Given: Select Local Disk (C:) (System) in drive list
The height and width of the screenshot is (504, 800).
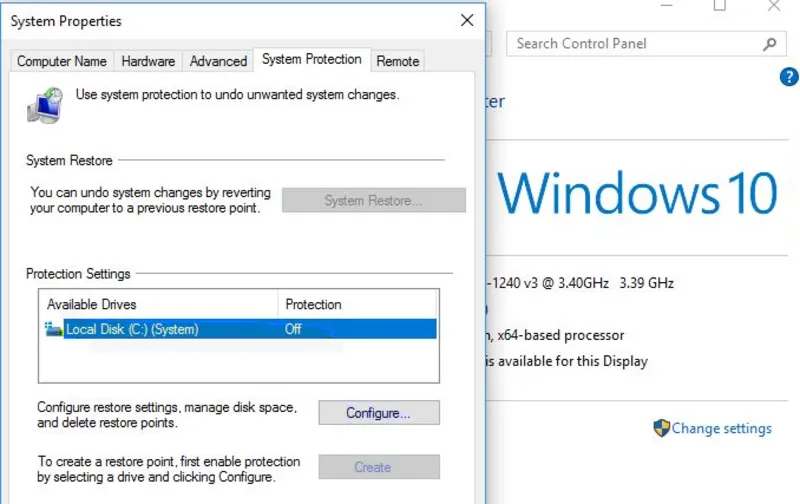Looking at the screenshot, I should tap(132, 329).
